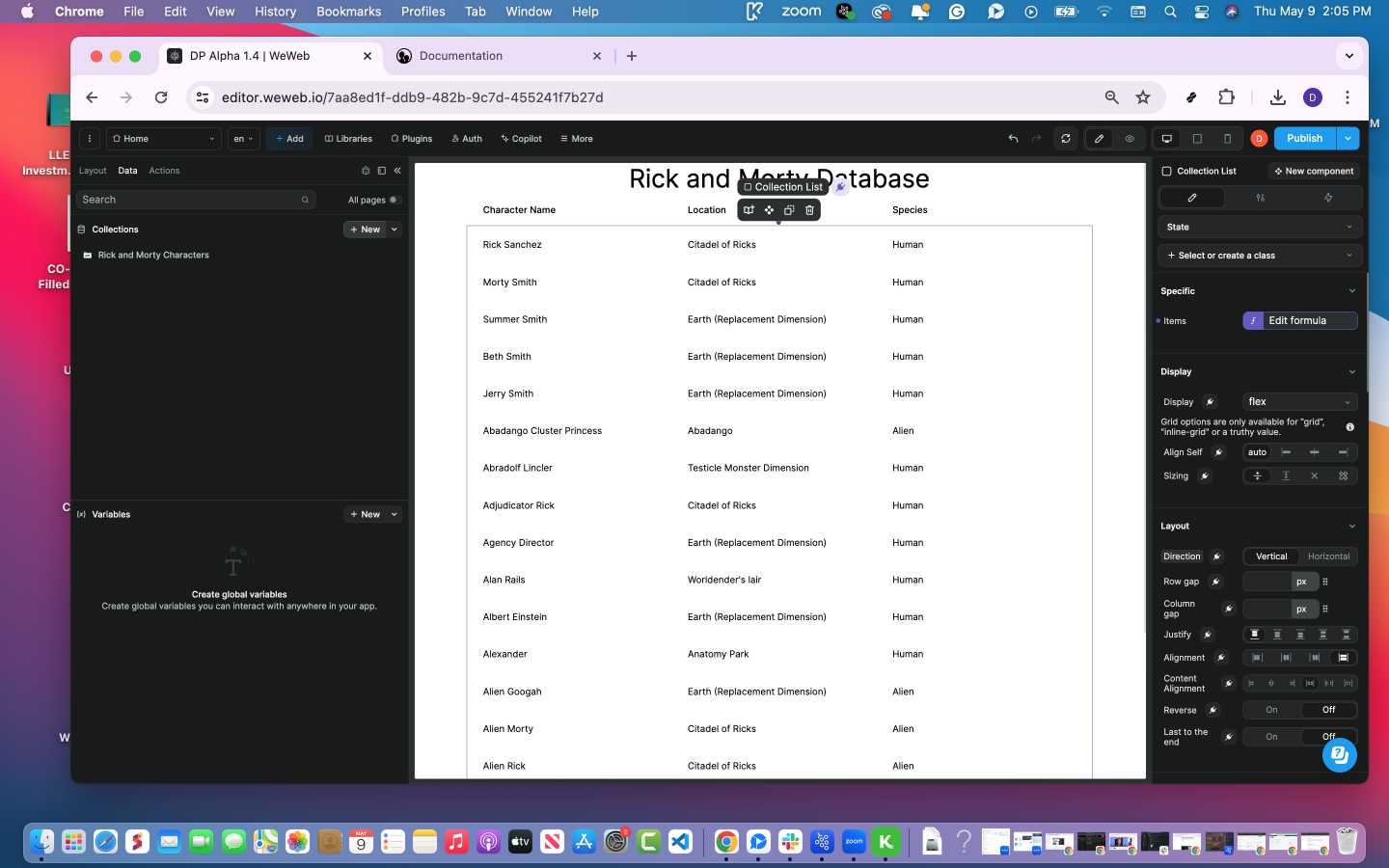This screenshot has width=1389, height=868.
Task: Click Edit formula for Items
Action: (x=1299, y=321)
